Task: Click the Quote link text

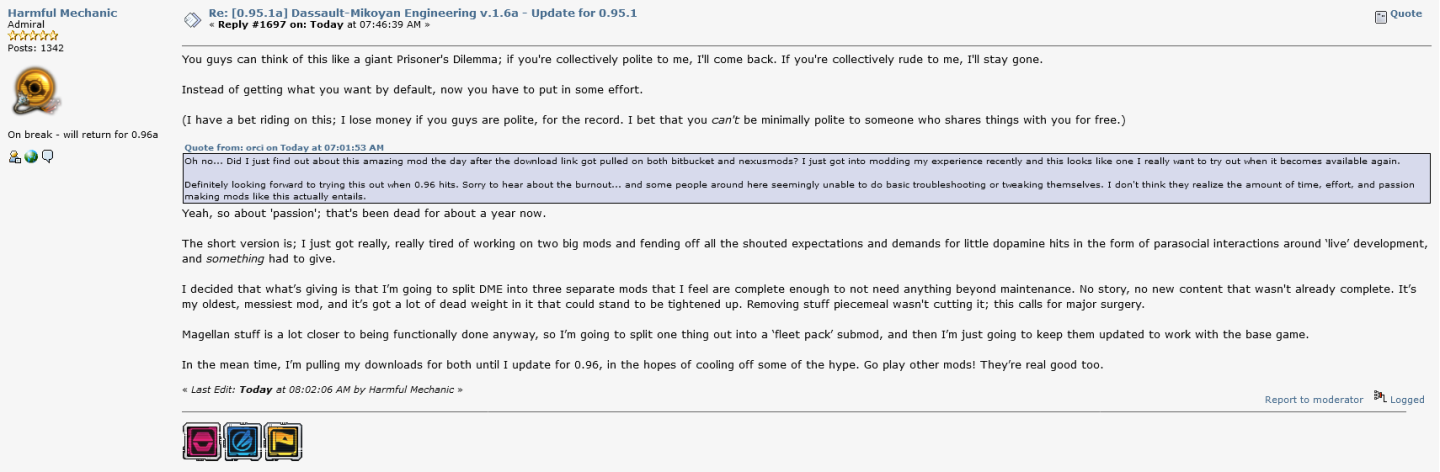Action: 1406,14
